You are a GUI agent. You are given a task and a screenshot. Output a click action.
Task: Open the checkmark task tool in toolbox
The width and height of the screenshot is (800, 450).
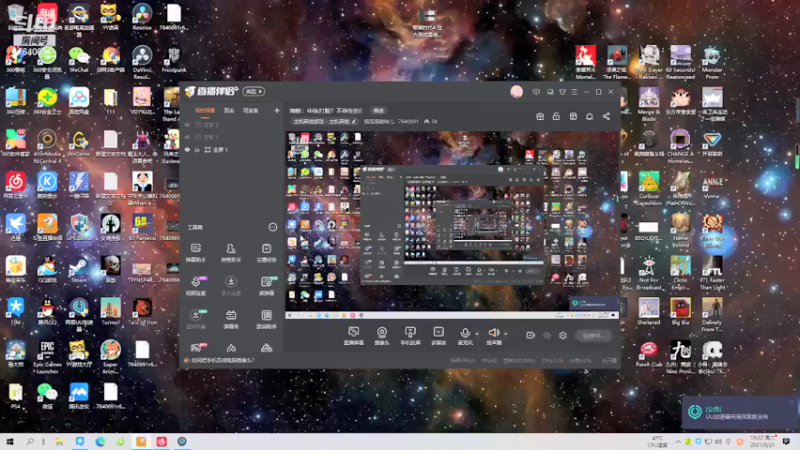coord(266,253)
